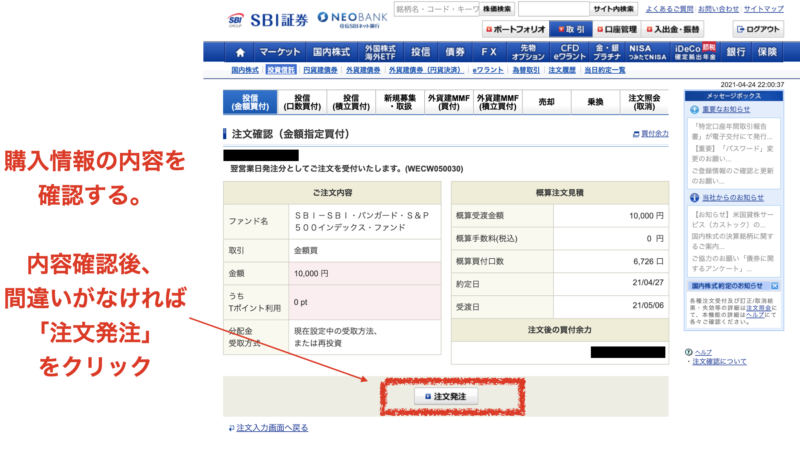The height and width of the screenshot is (451, 800).
Task: Click the SBI証券 logo
Action: 267,20
